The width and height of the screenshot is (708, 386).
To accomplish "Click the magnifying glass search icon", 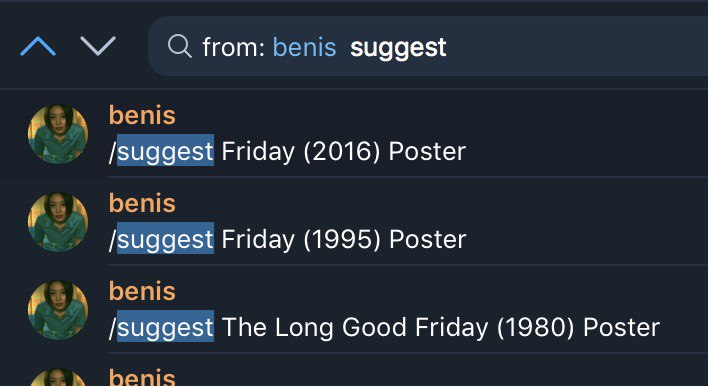I will pos(180,47).
